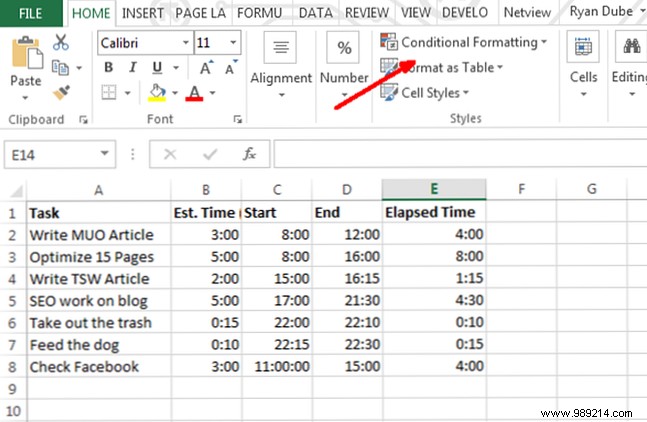Expand the borders options arrow
Screen dimensions: 647x422
click(x=128, y=93)
